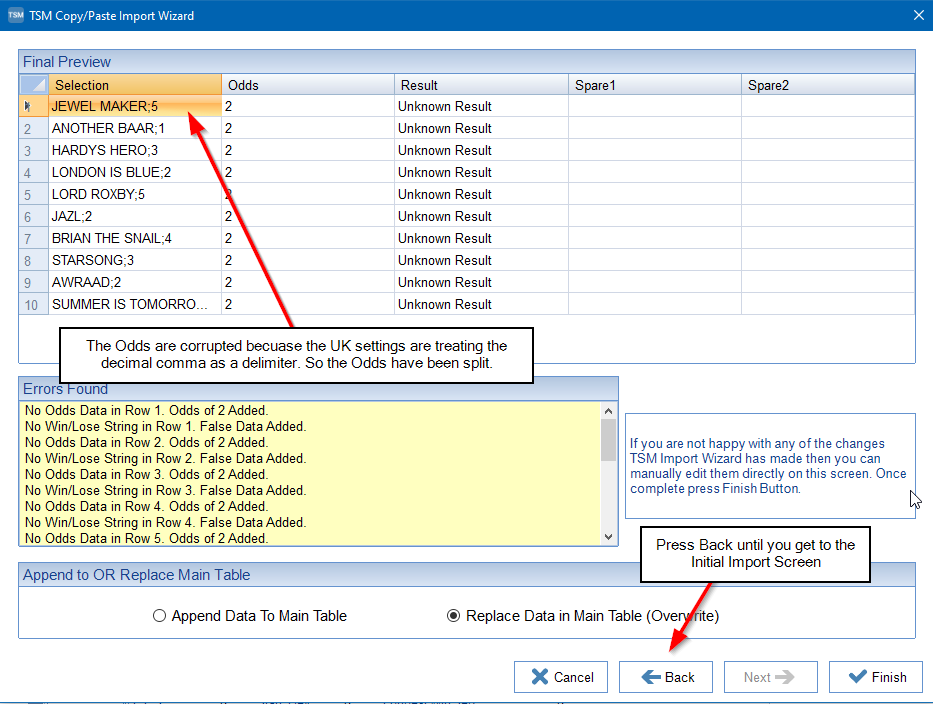The height and width of the screenshot is (704, 933).
Task: Select Replace Data in Main Table option
Action: 454,616
